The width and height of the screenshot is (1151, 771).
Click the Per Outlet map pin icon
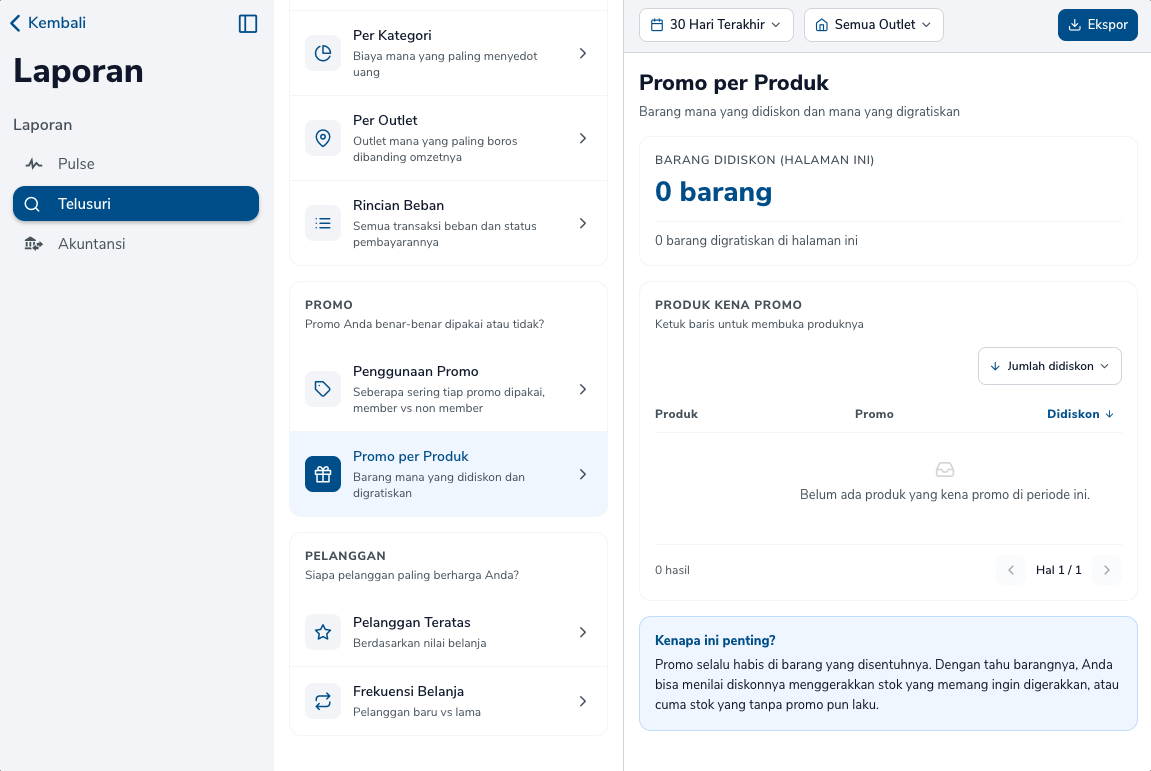323,138
